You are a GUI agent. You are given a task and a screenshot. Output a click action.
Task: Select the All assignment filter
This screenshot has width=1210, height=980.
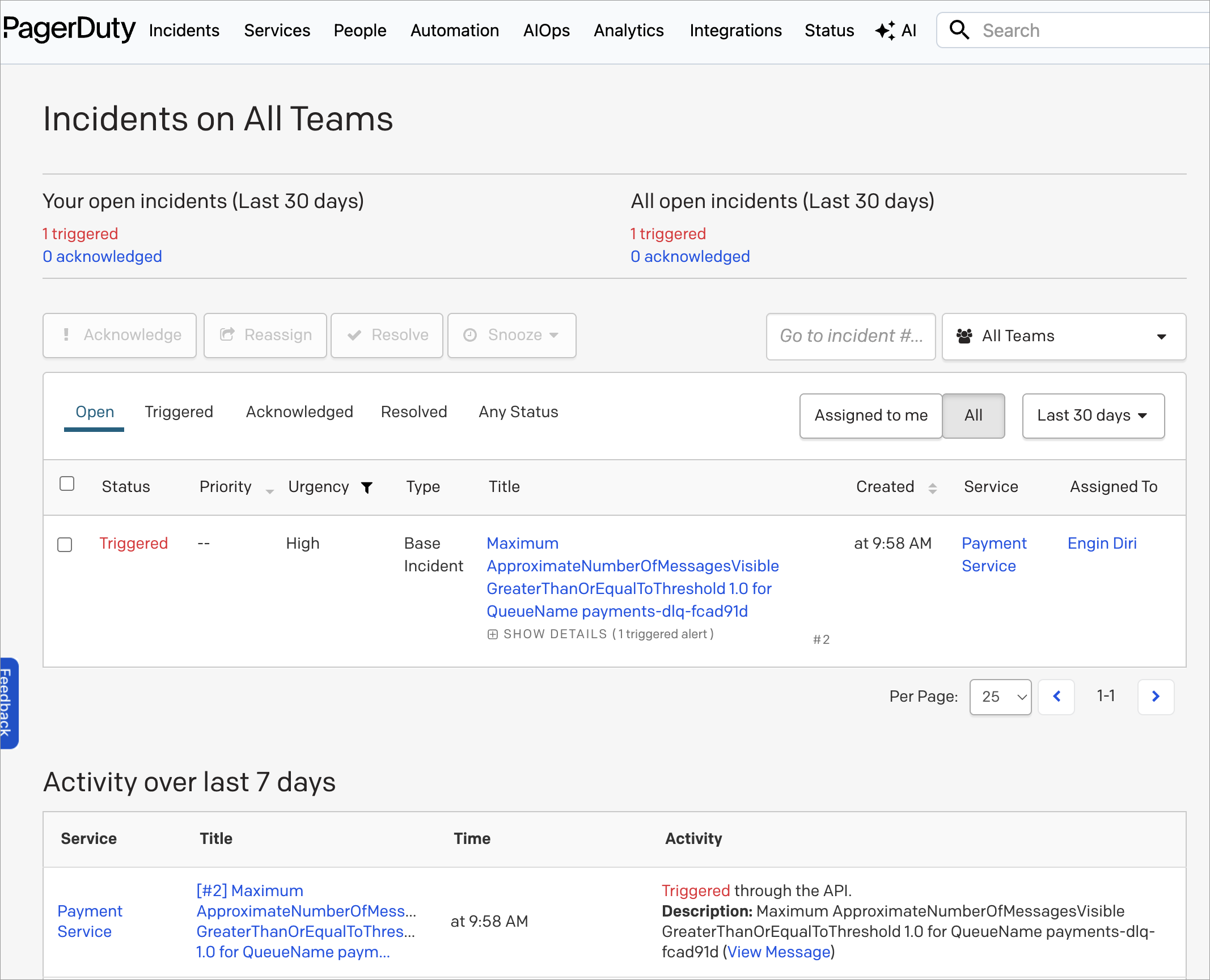974,415
